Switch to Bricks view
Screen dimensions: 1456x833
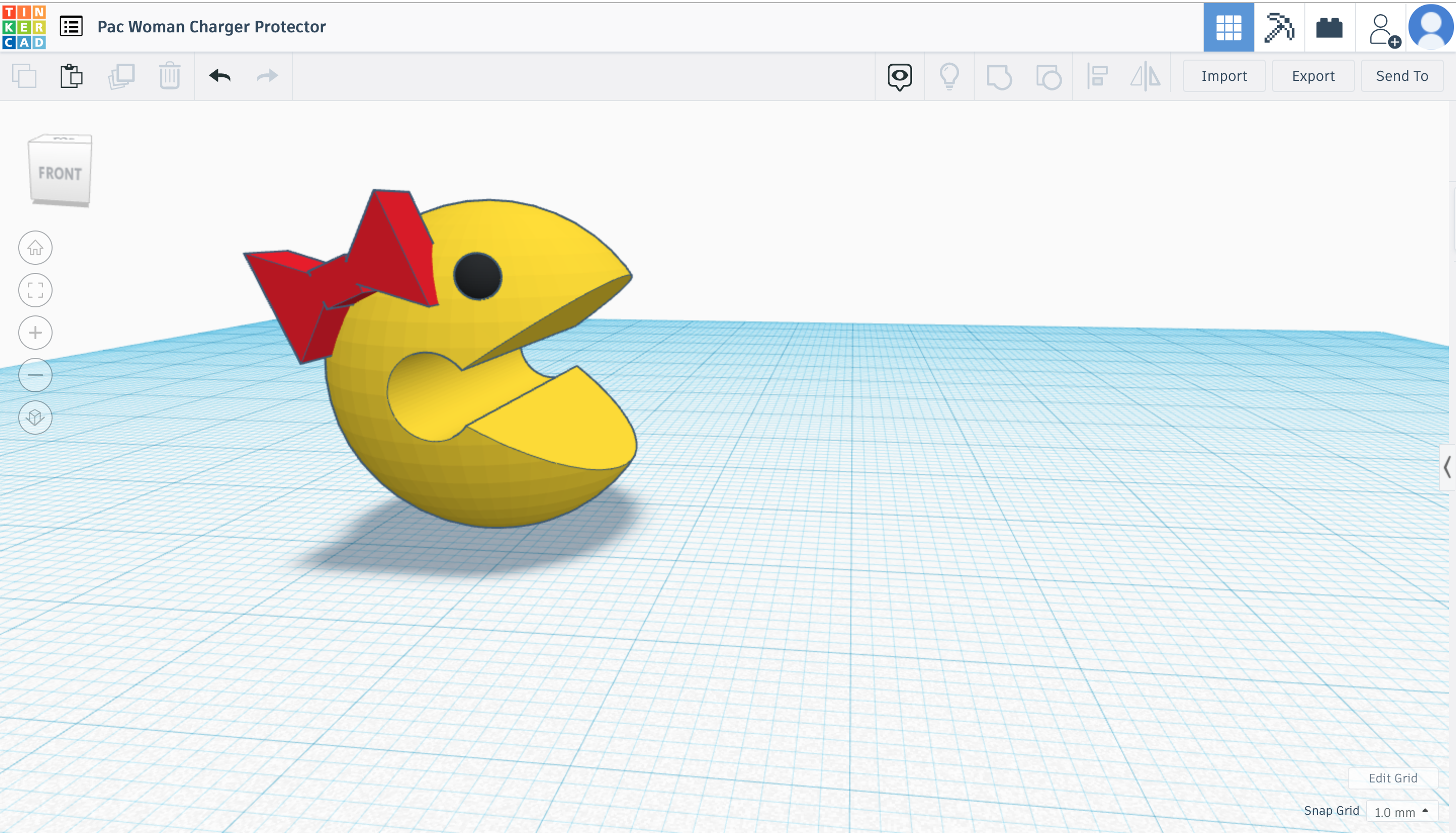[1329, 27]
